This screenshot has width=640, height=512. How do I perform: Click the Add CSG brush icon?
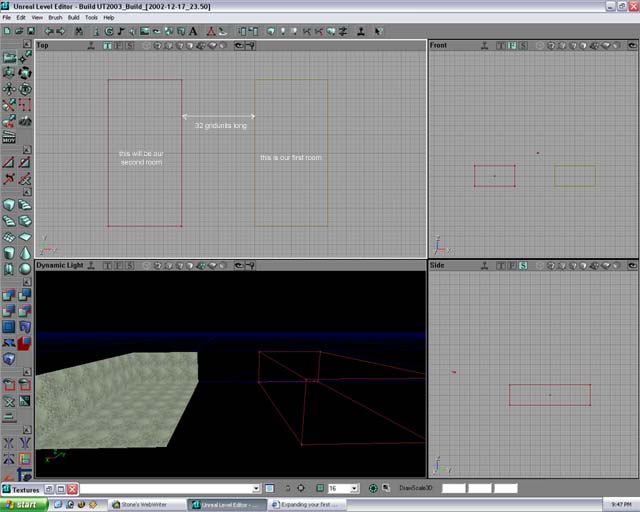pos(9,294)
